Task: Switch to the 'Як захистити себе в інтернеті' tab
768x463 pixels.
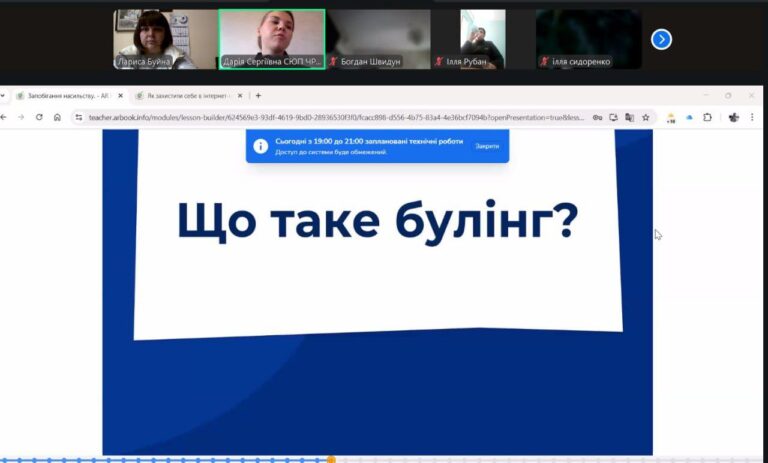Action: [183, 96]
